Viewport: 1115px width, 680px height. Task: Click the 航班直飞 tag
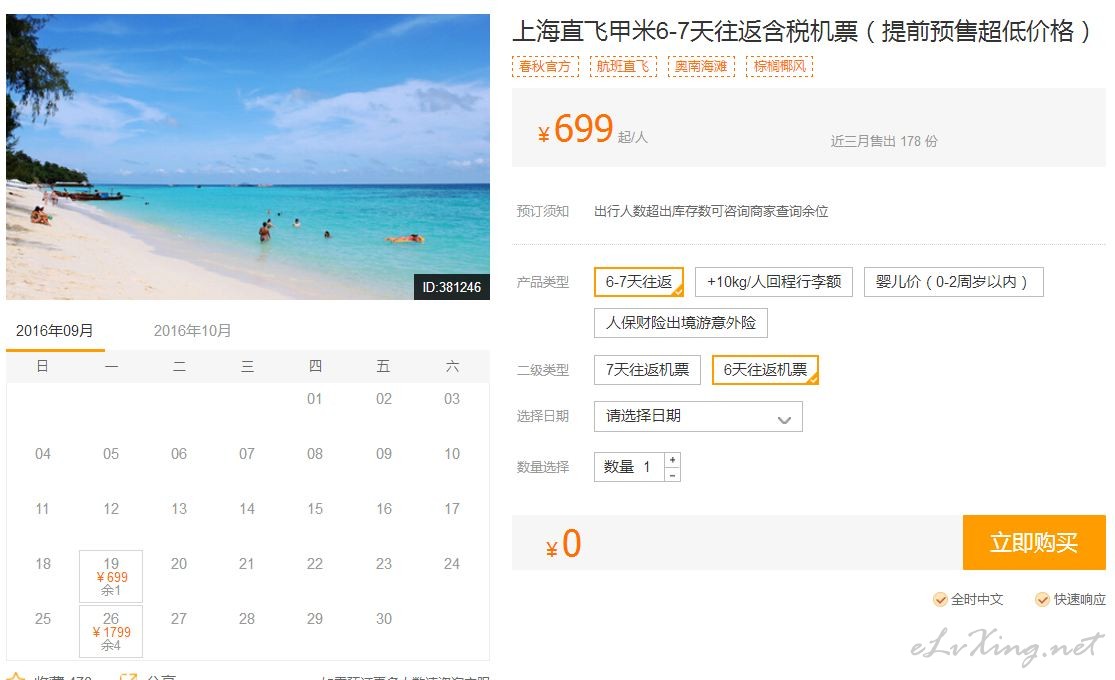click(623, 66)
